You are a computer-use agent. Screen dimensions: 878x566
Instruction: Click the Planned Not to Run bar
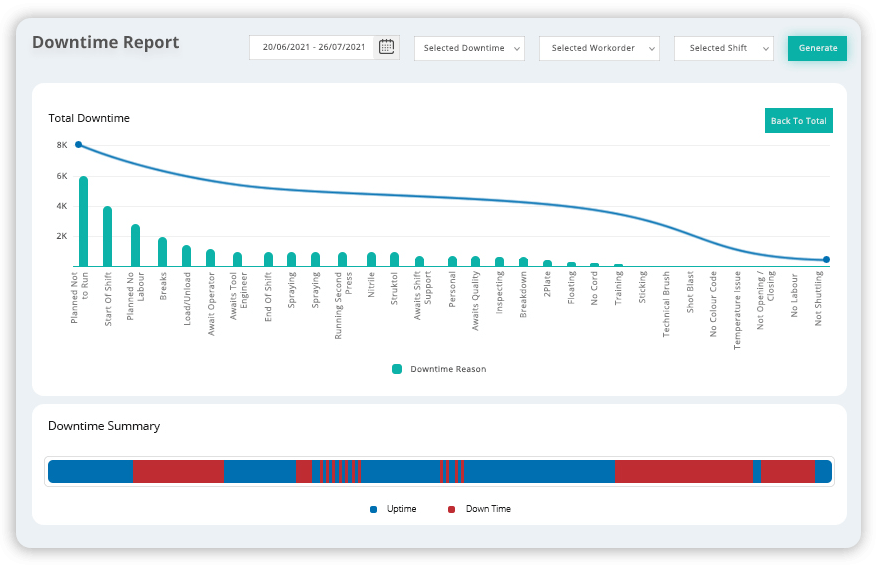point(84,222)
